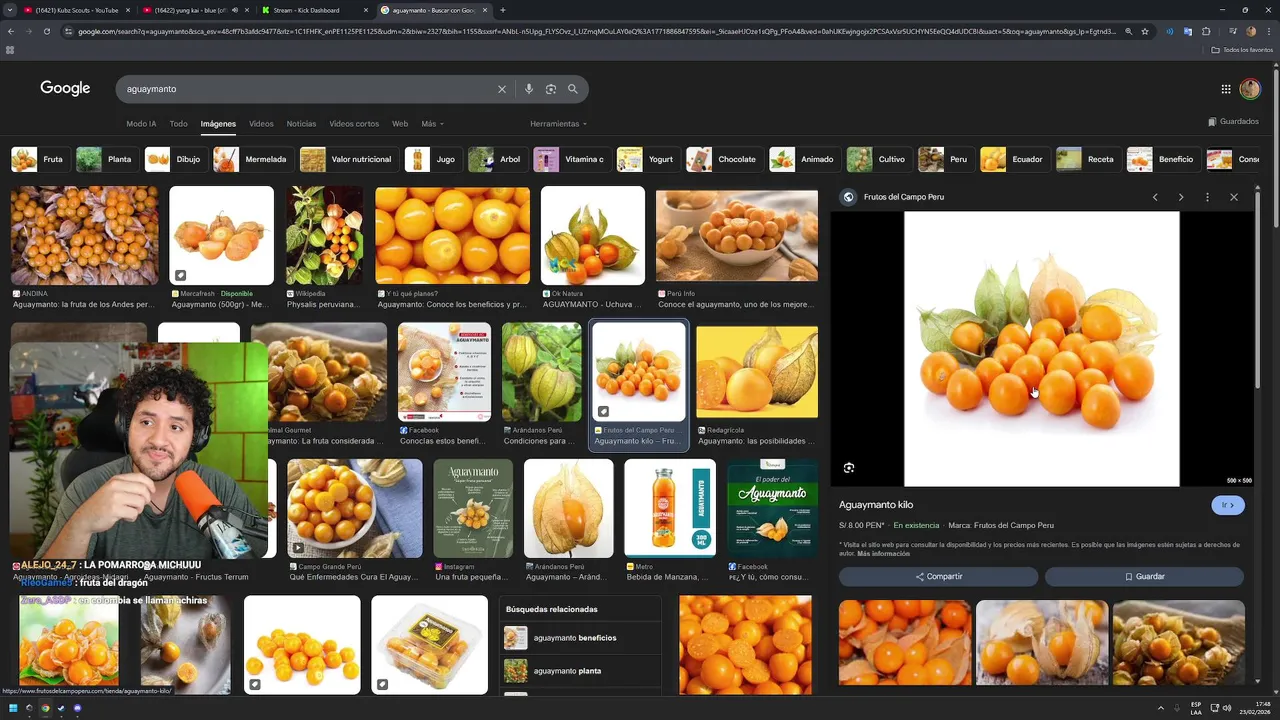This screenshot has height=720, width=1280.
Task: Show next image in the preview panel
Action: coord(1181,197)
